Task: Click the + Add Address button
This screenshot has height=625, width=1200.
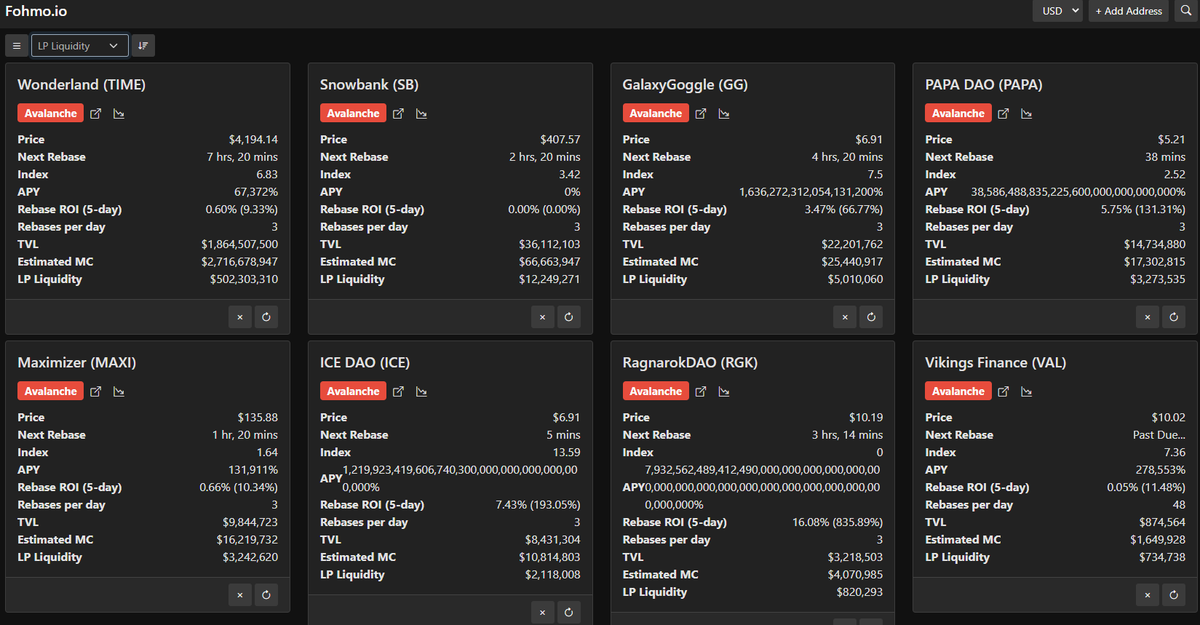Action: point(1128,11)
